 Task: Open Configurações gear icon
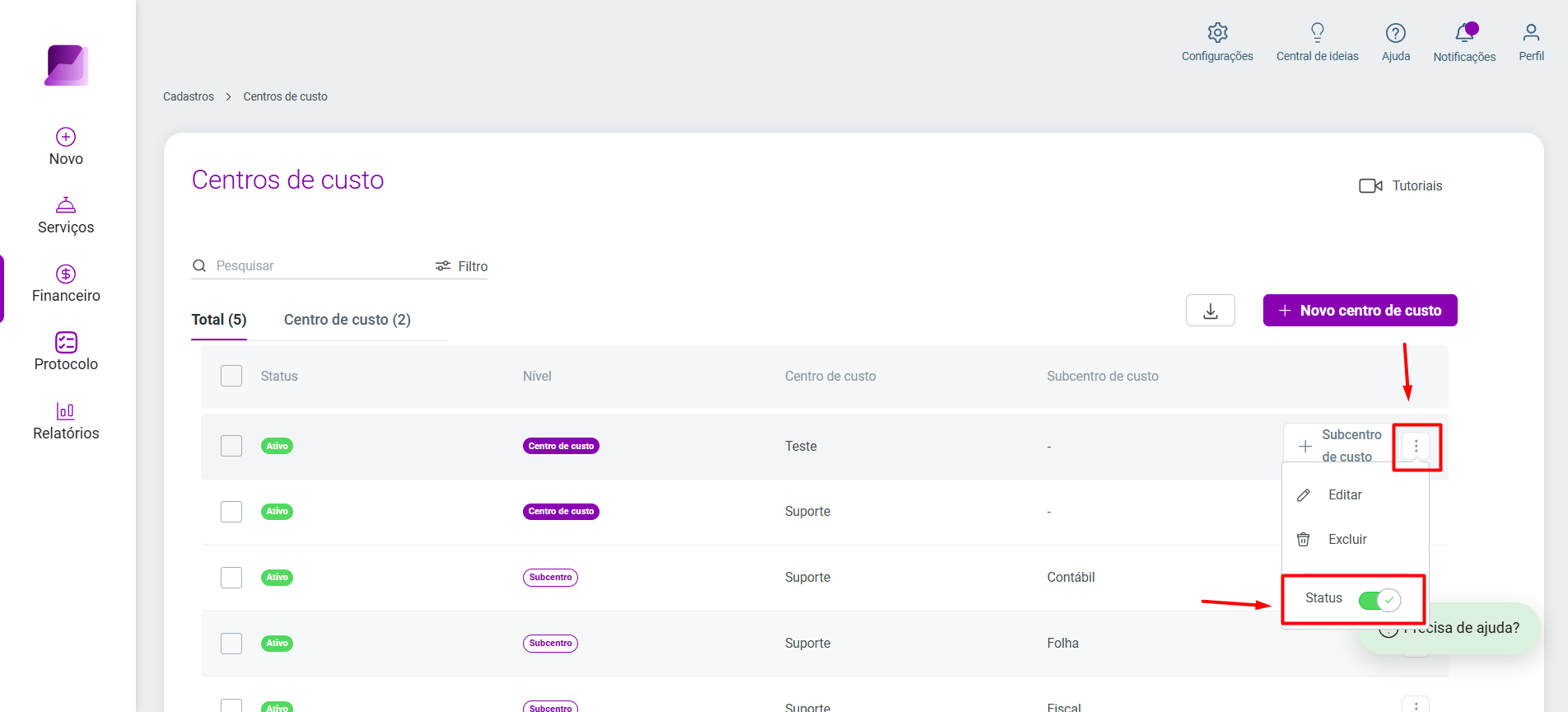point(1217,32)
